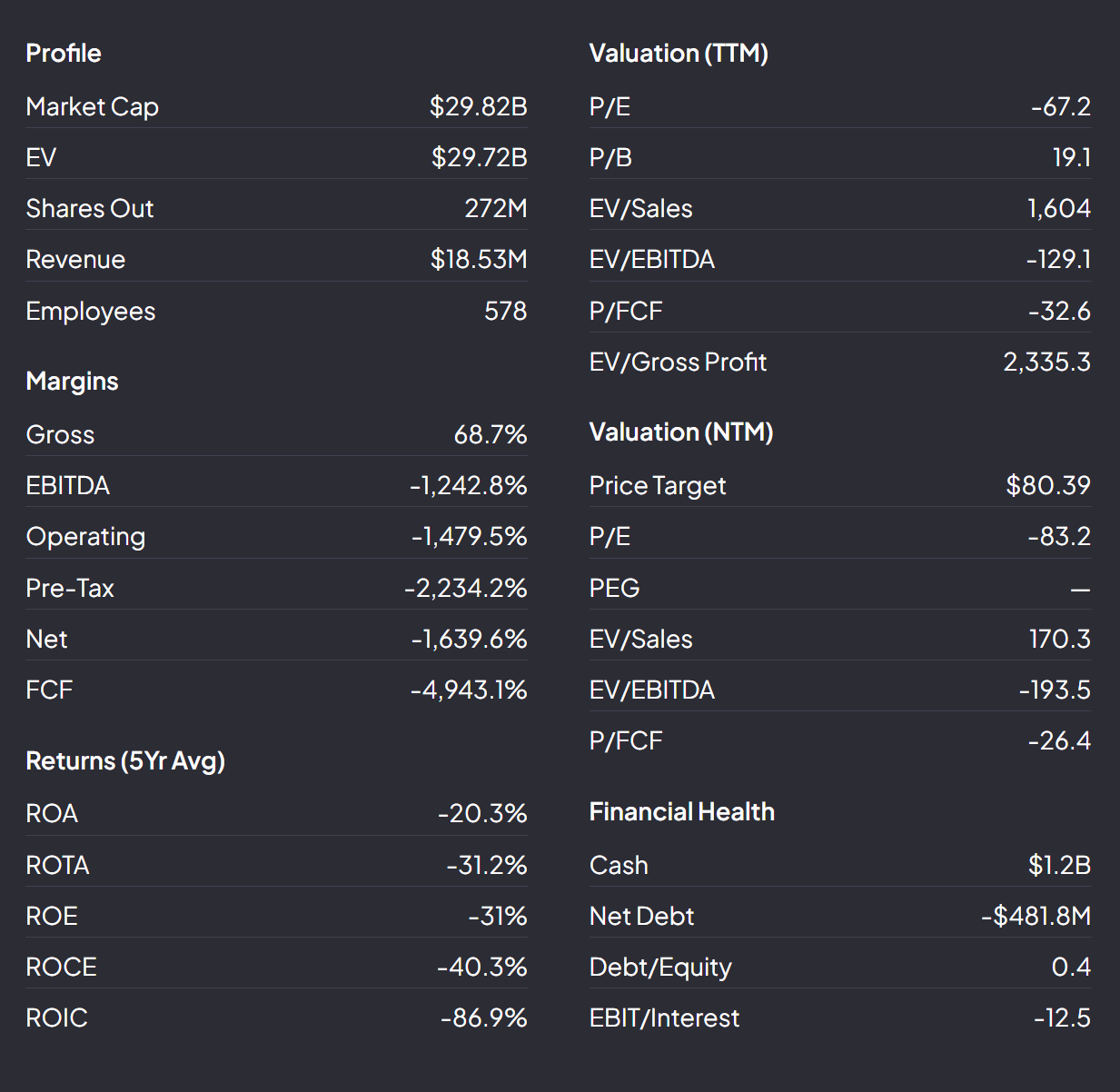This screenshot has width=1120, height=1092.
Task: Select the ROIC value -86.9%
Action: point(484,1018)
